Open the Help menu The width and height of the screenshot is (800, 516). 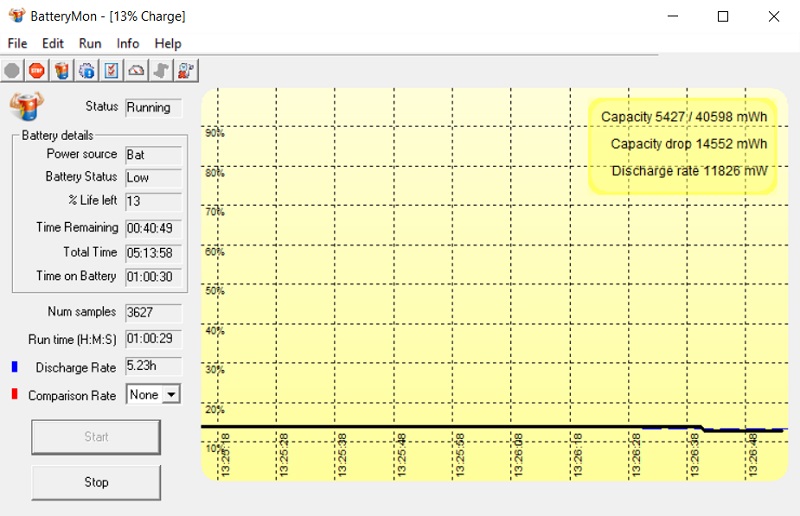coord(168,43)
